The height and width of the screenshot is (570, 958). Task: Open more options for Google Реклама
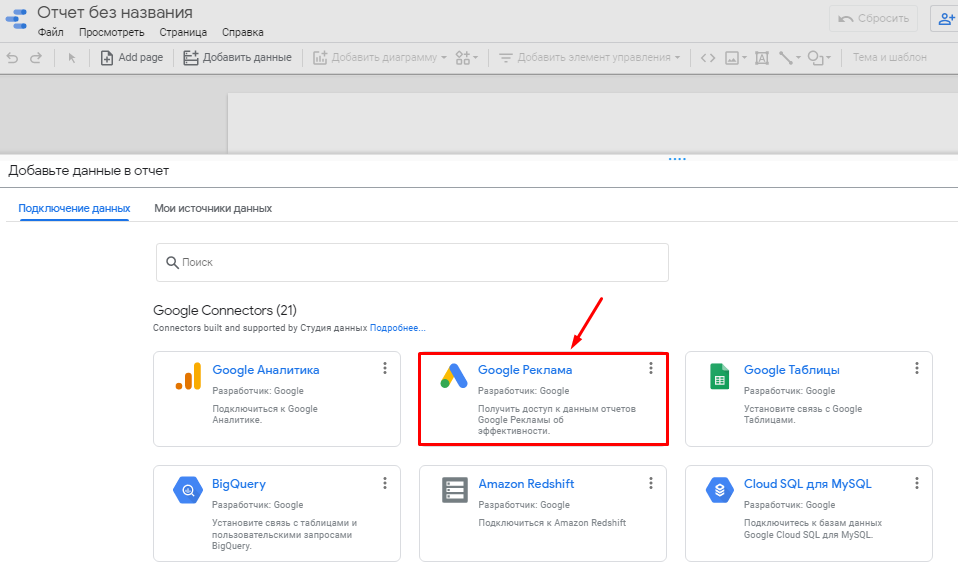click(651, 368)
